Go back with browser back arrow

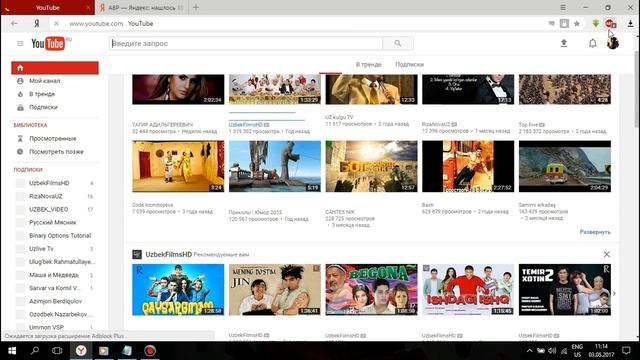pos(14,24)
